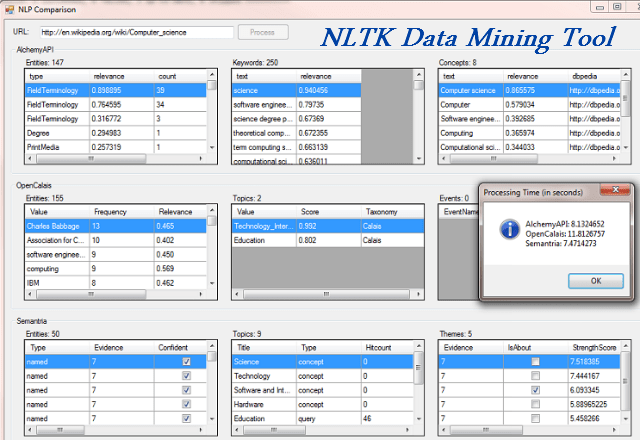The width and height of the screenshot is (640, 440).
Task: Select 'Education' query row with Hitcount 46
Action: (322, 418)
